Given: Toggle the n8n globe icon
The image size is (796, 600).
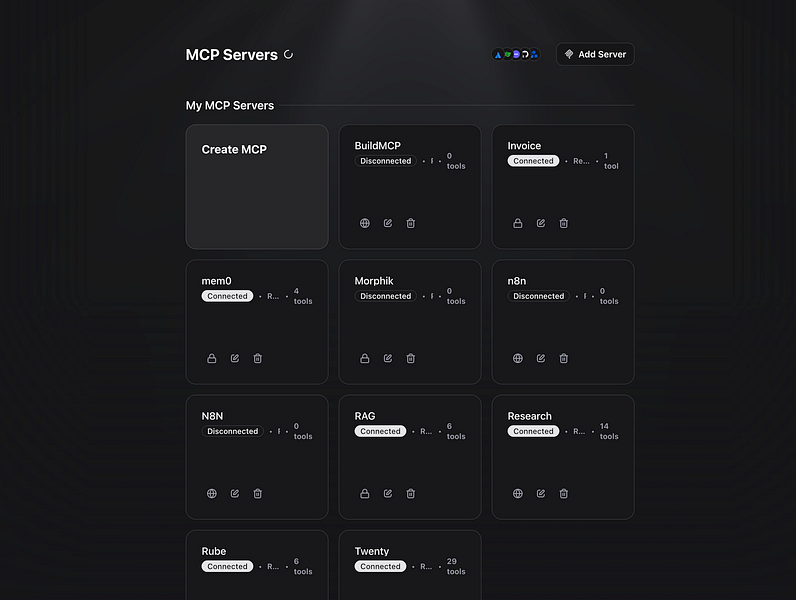Looking at the screenshot, I should pos(518,358).
